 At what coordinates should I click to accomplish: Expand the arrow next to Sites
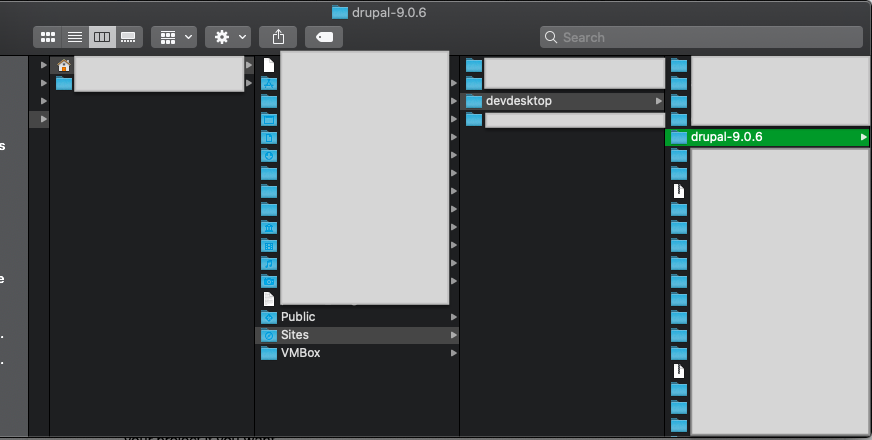pos(454,335)
